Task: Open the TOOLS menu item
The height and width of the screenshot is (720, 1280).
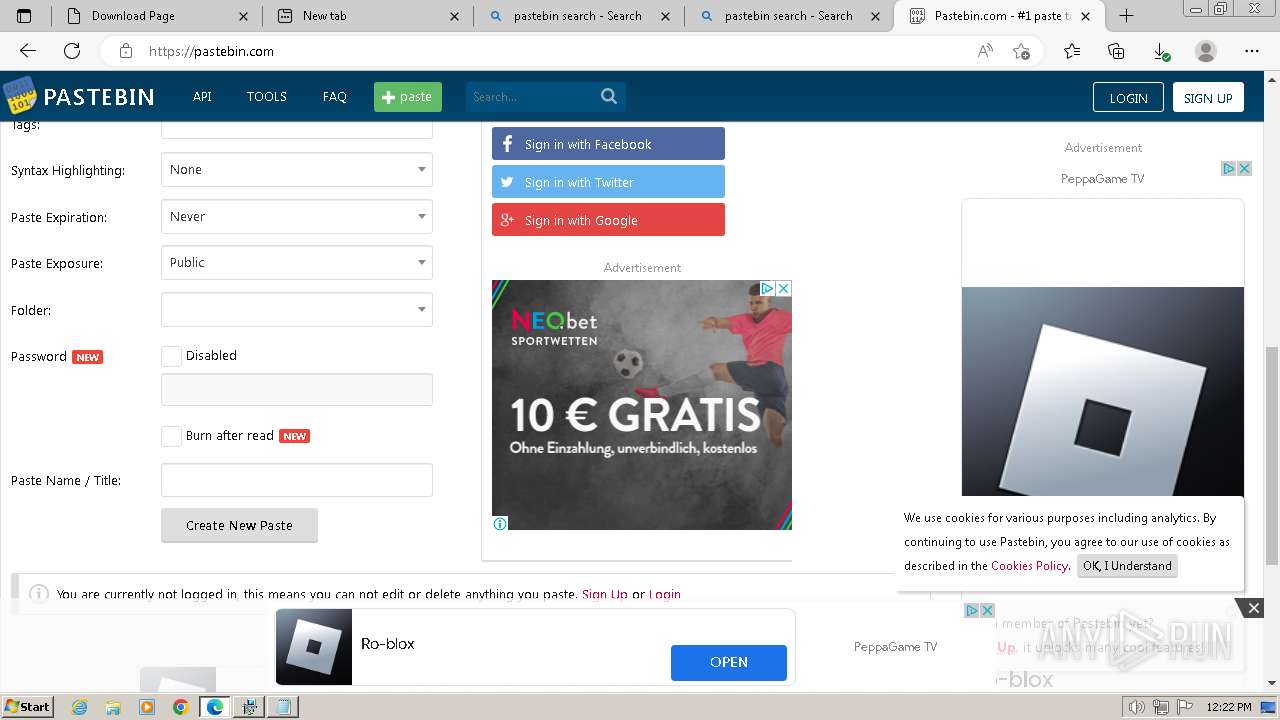Action: [267, 96]
